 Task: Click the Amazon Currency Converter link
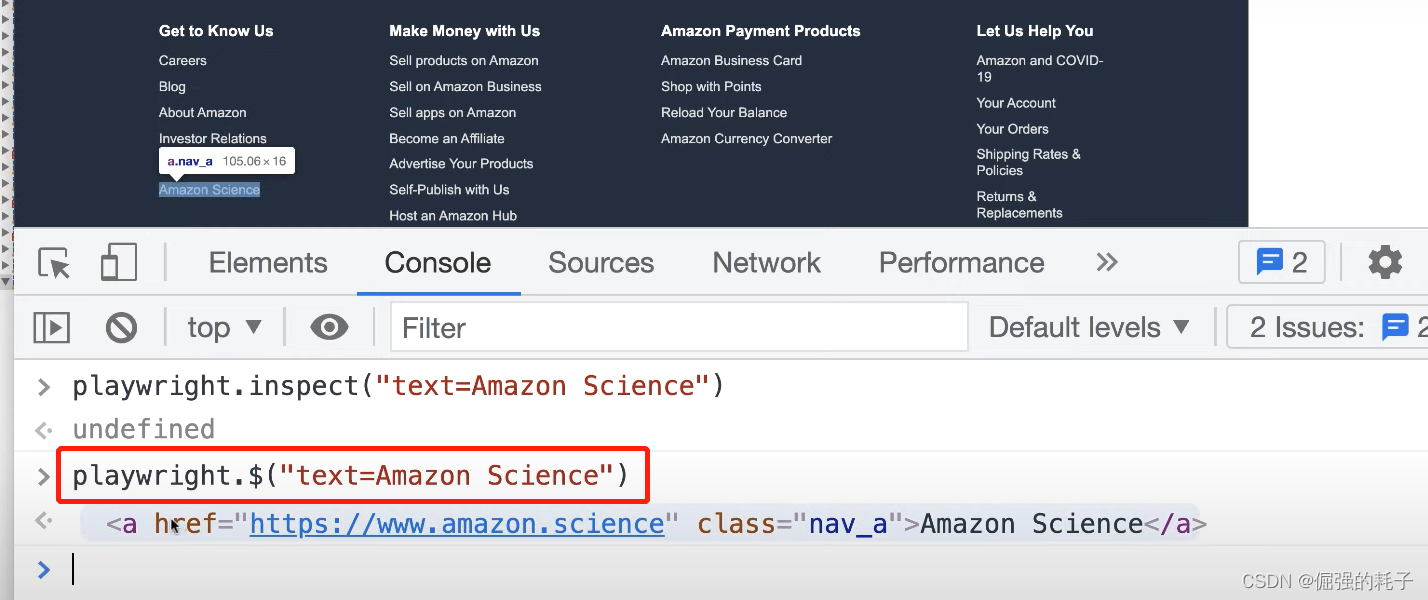(746, 139)
